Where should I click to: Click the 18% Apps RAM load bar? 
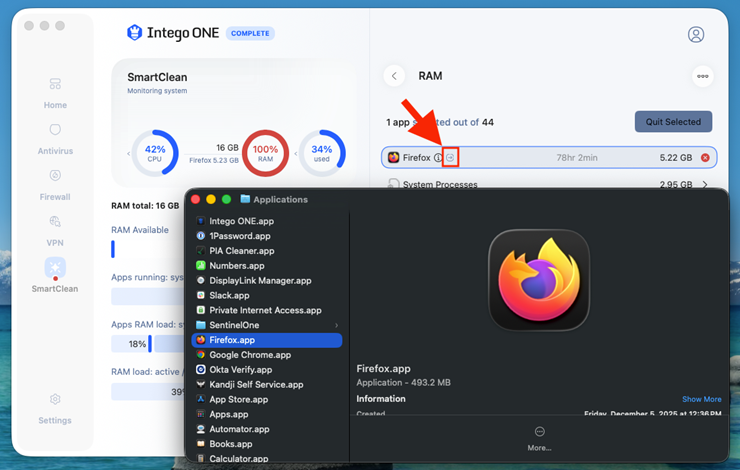pyautogui.click(x=131, y=344)
